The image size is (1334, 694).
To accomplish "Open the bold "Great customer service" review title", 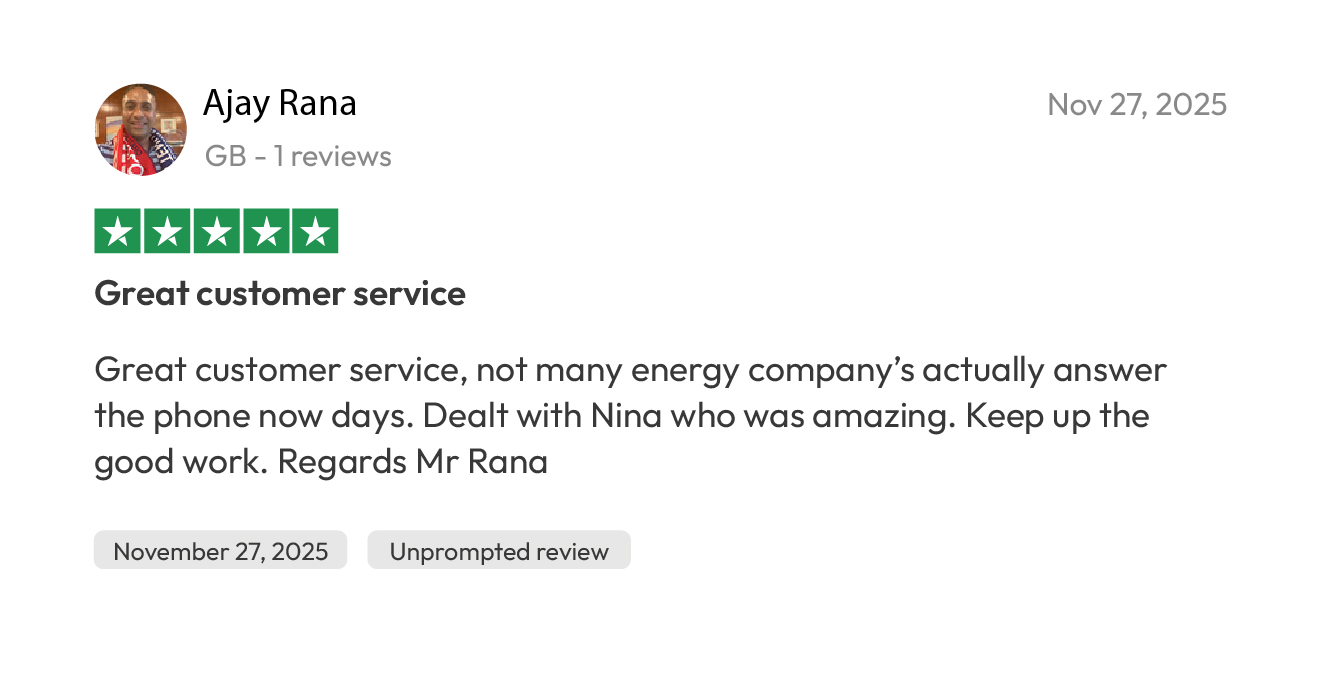I will [x=279, y=294].
